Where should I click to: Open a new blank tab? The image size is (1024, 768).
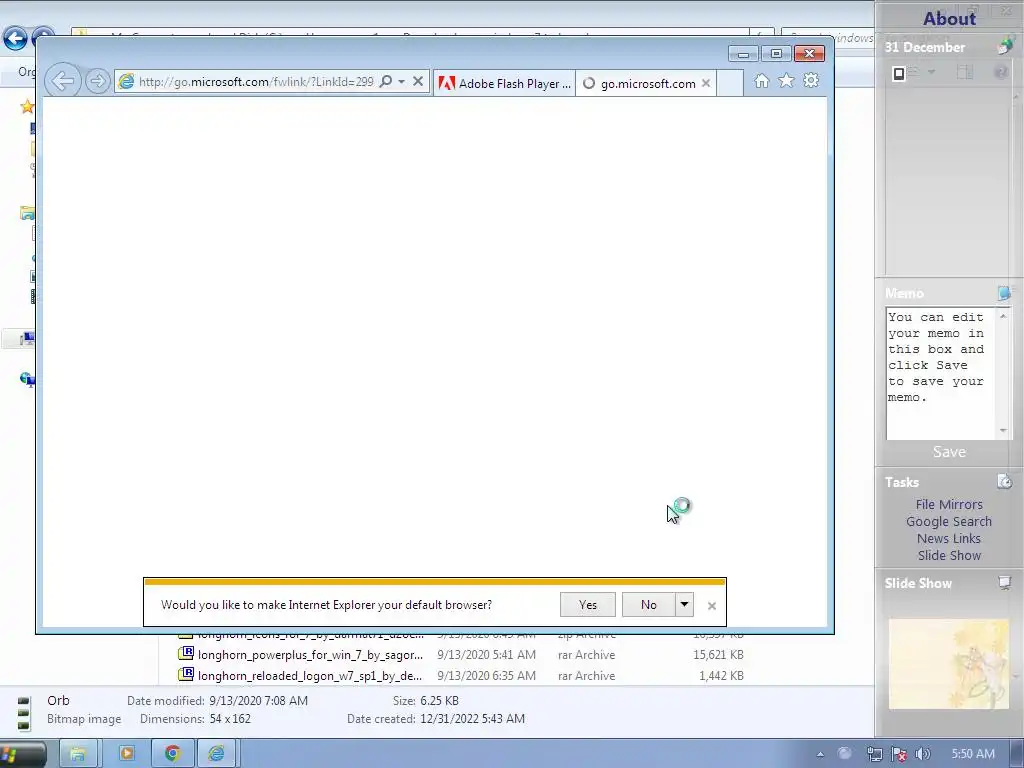point(730,83)
